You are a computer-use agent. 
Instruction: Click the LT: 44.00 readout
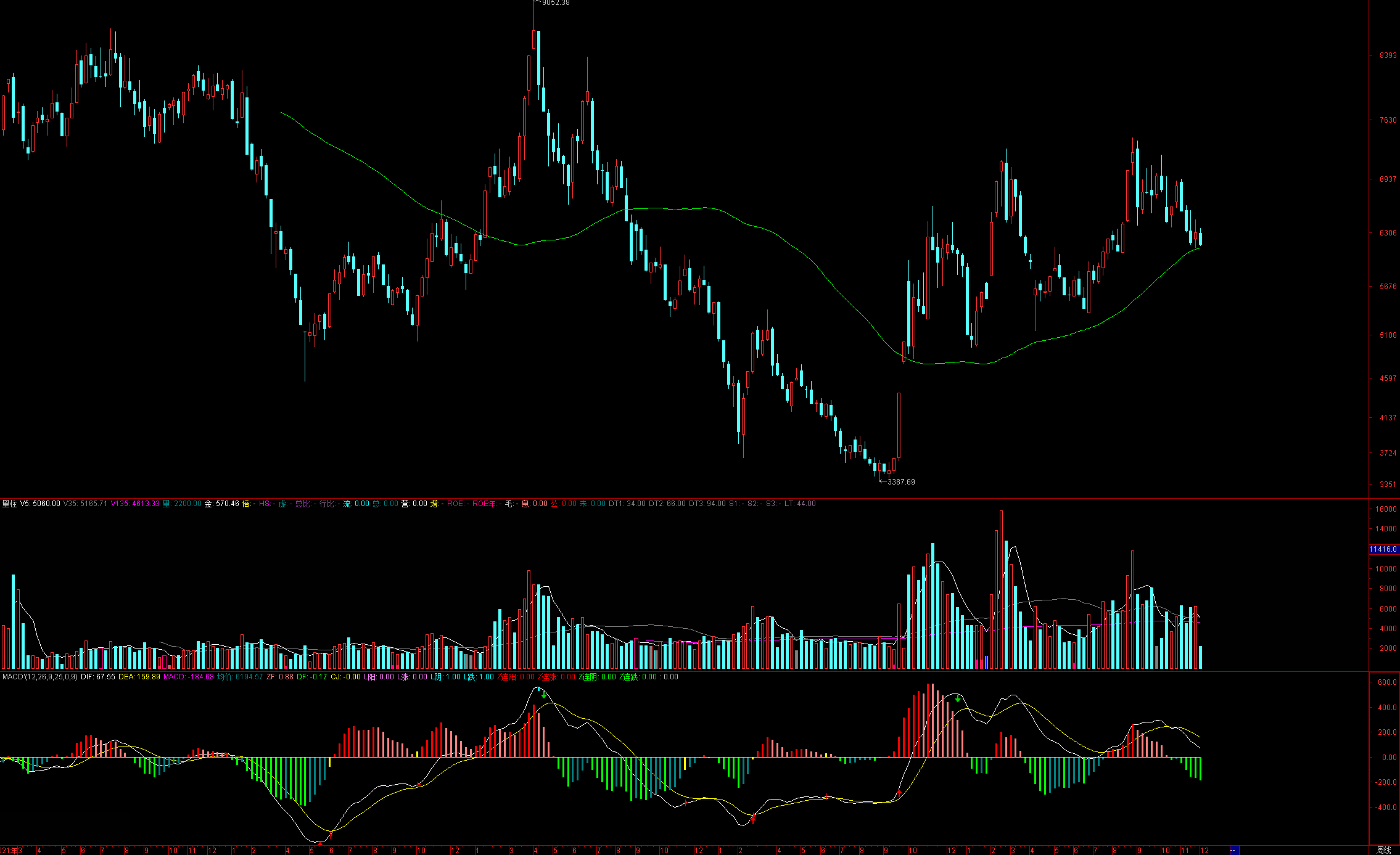click(x=800, y=504)
